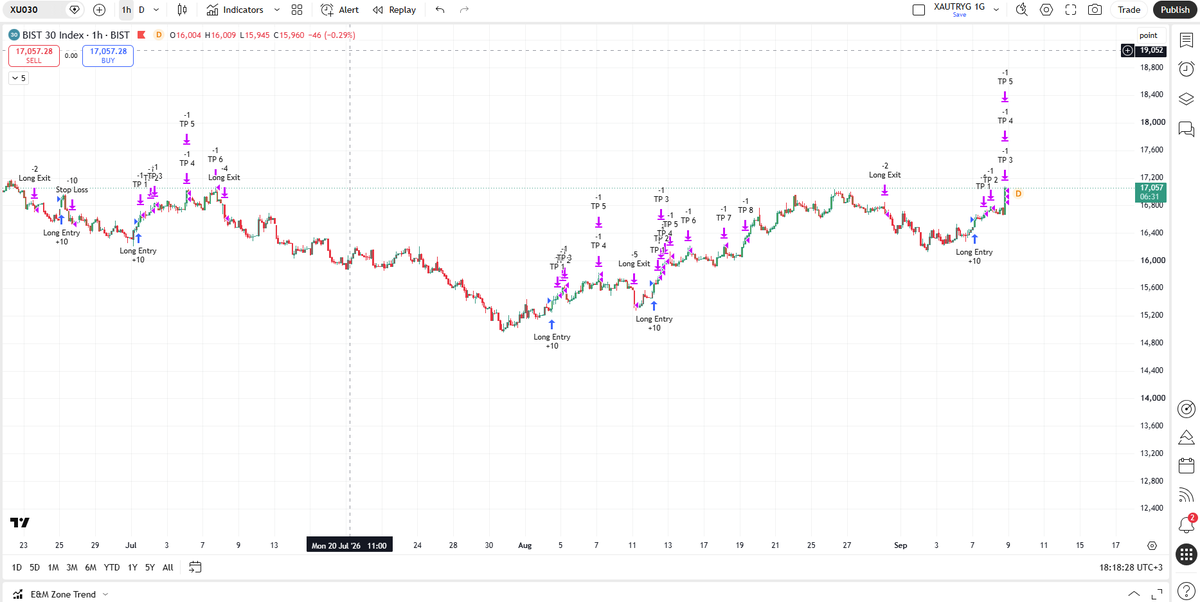This screenshot has height=602, width=1200.
Task: Open the apps grid at sidebar bottom
Action: [1186, 554]
